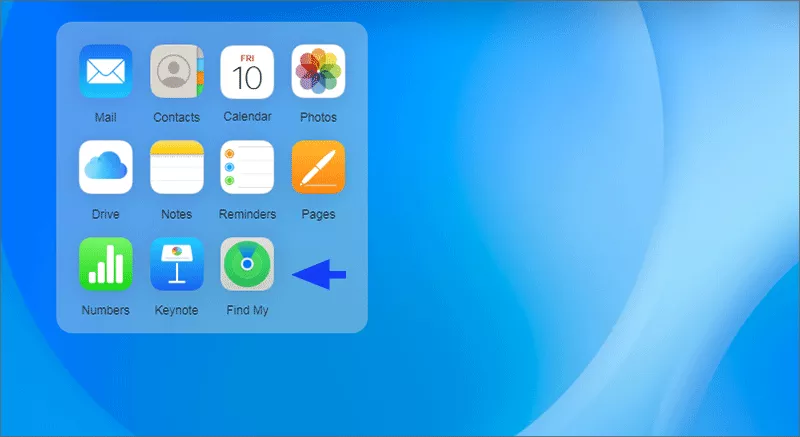The width and height of the screenshot is (800, 437).
Task: Click the "Find My" text label
Action: 247,310
